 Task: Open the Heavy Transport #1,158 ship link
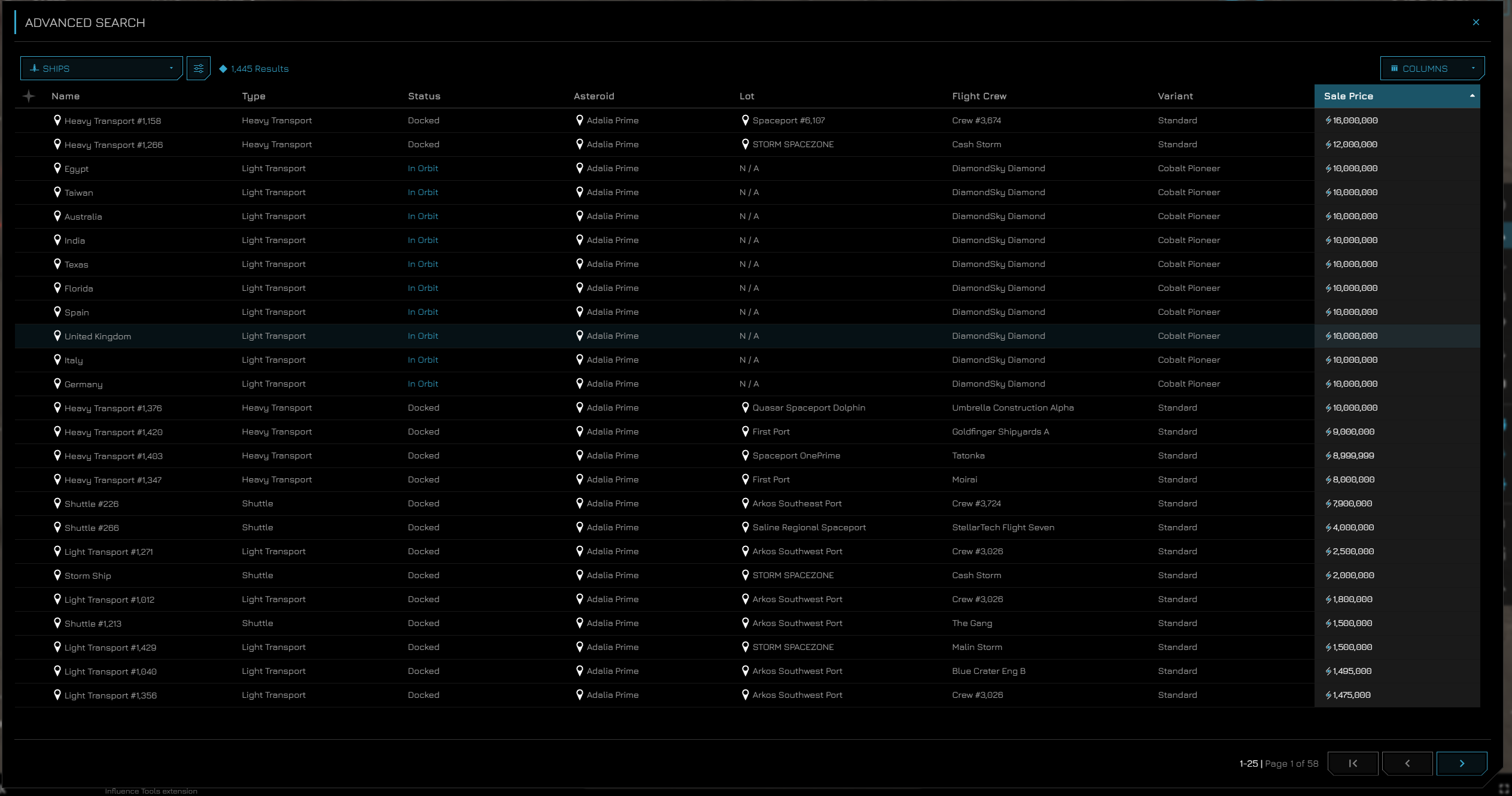pos(112,121)
